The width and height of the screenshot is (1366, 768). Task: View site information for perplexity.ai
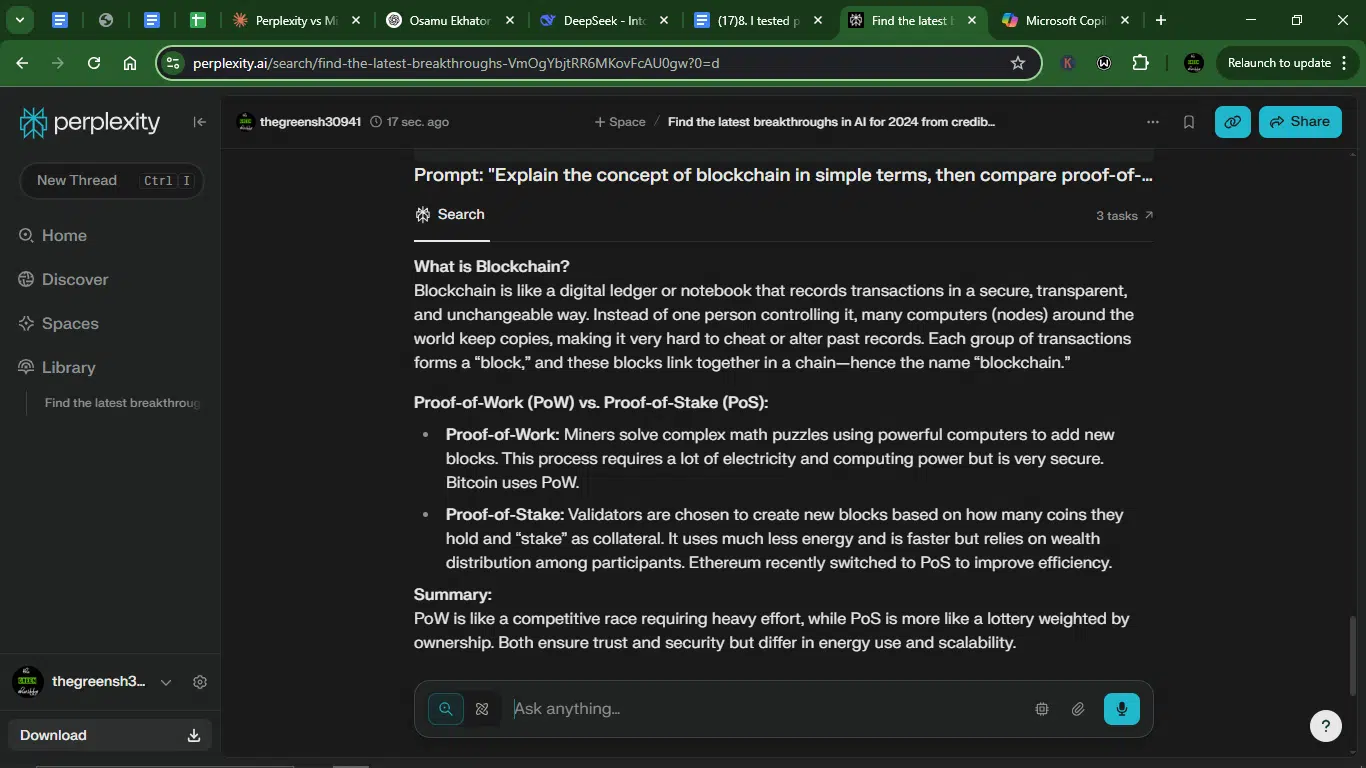173,63
